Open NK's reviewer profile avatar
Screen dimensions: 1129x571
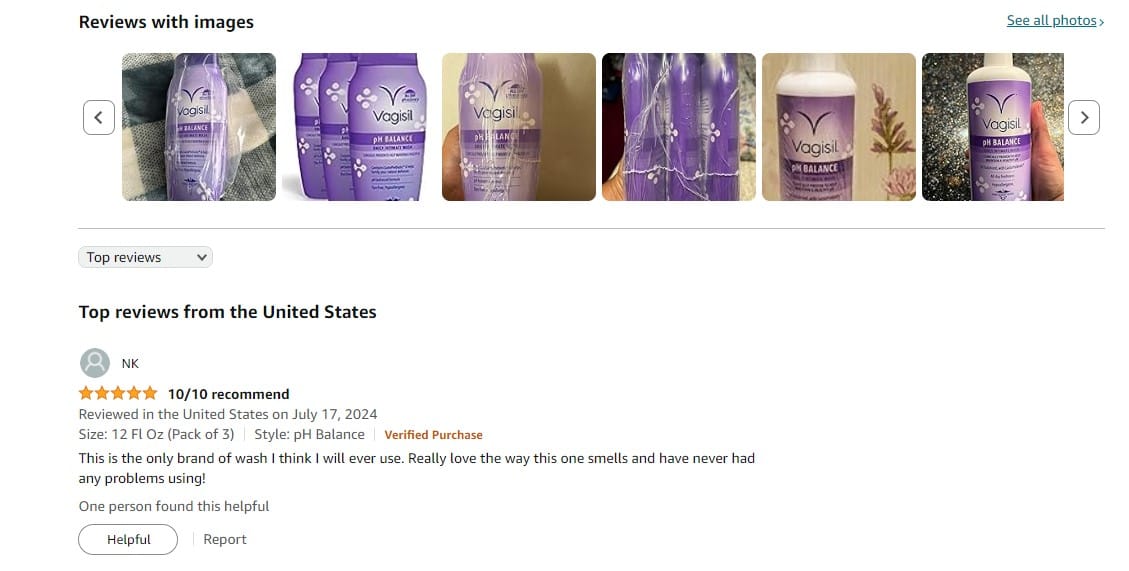click(x=94, y=363)
